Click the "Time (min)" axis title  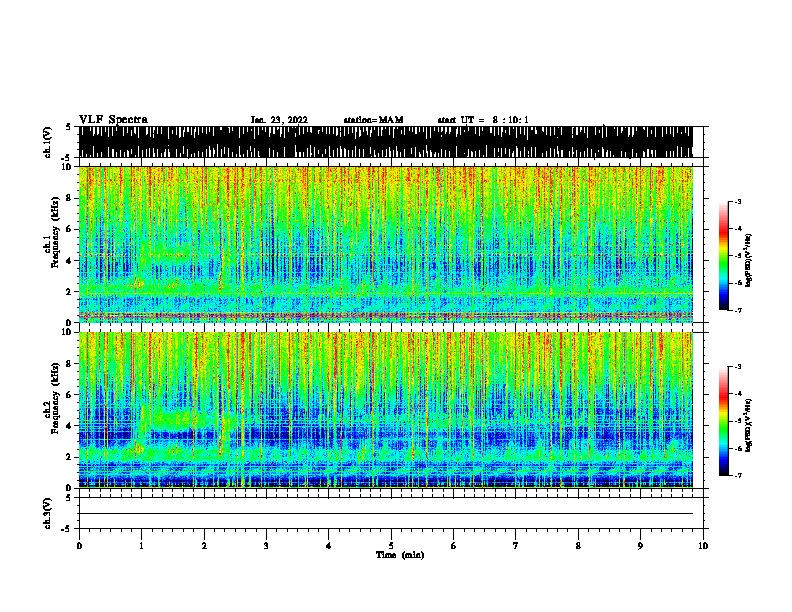[400, 555]
